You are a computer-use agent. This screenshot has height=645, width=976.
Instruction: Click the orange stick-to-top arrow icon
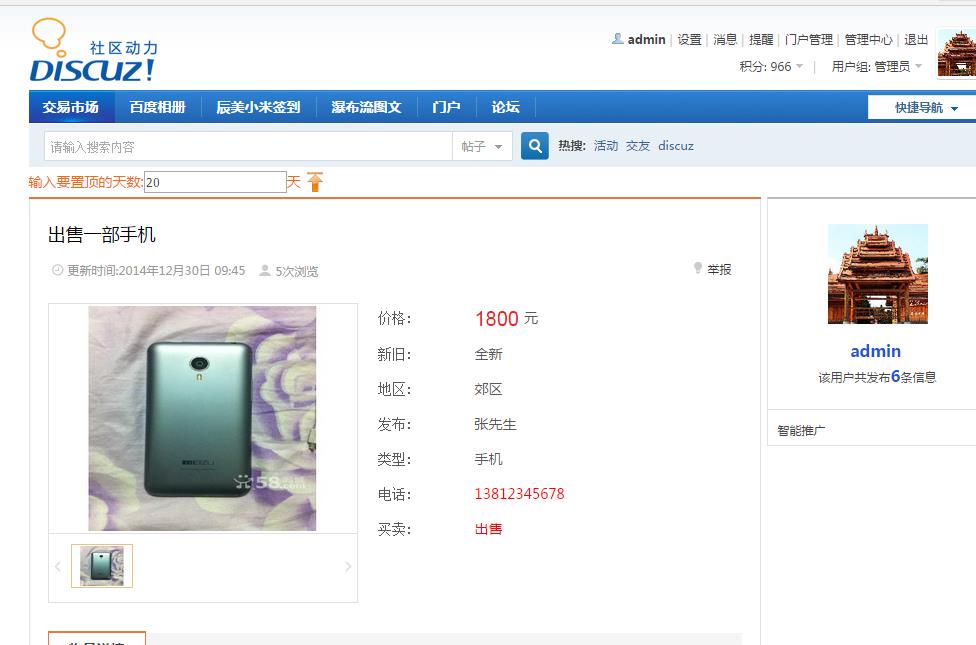pyautogui.click(x=315, y=182)
